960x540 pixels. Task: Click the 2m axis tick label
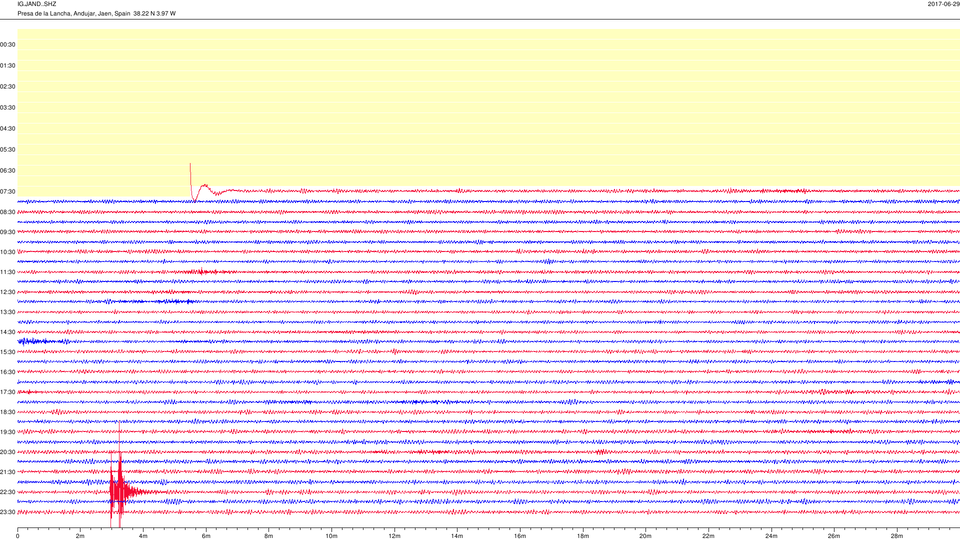80,536
